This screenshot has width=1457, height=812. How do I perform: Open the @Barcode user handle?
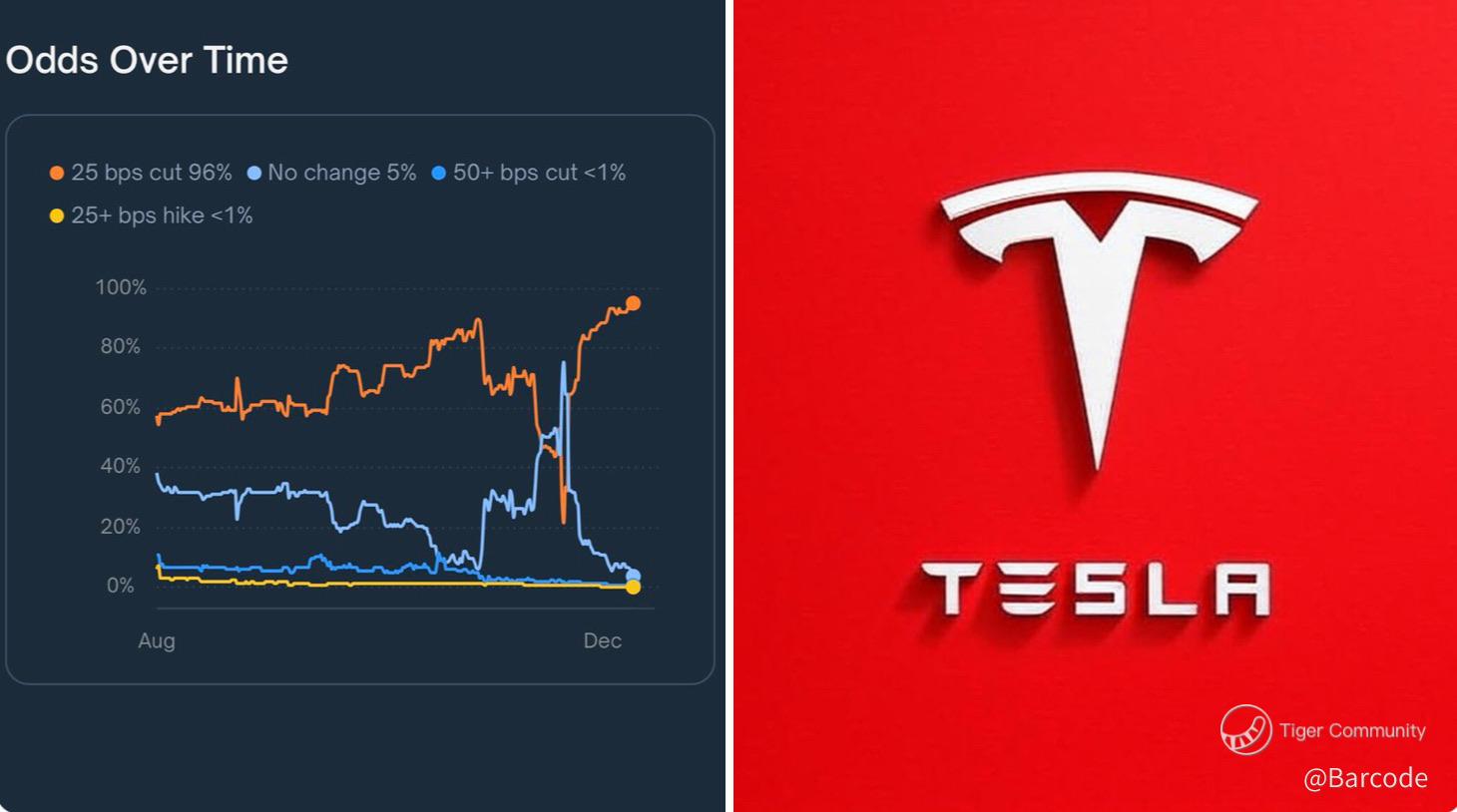click(1365, 778)
